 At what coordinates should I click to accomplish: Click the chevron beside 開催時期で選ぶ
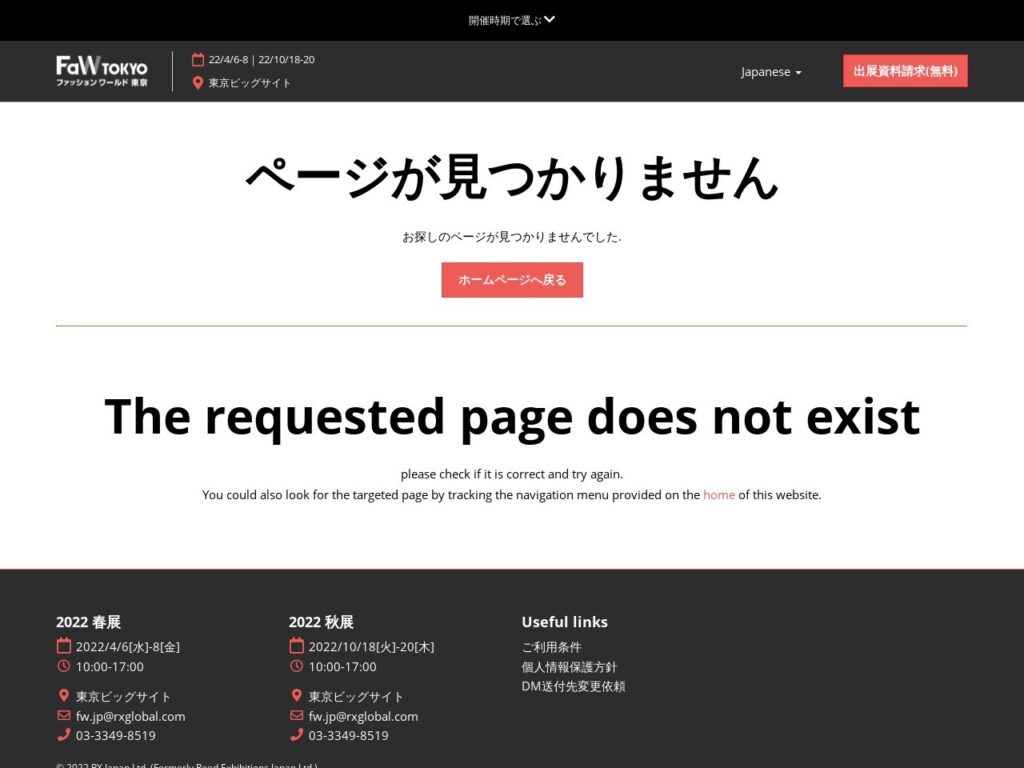coord(550,19)
